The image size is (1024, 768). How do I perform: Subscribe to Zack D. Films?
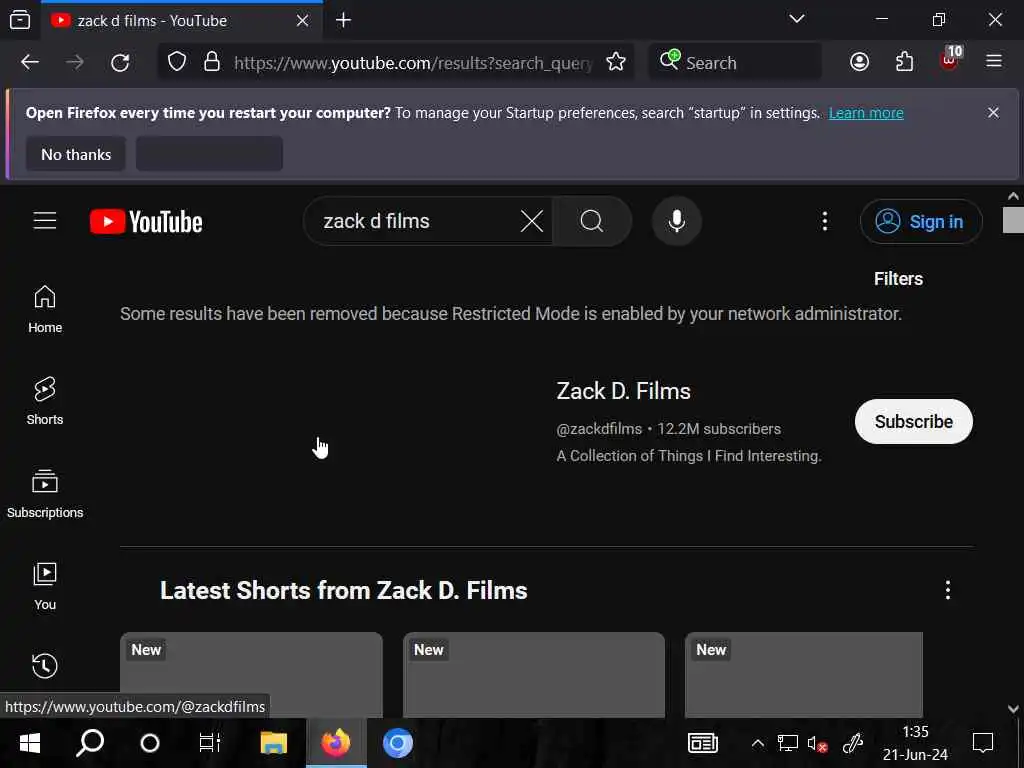914,421
